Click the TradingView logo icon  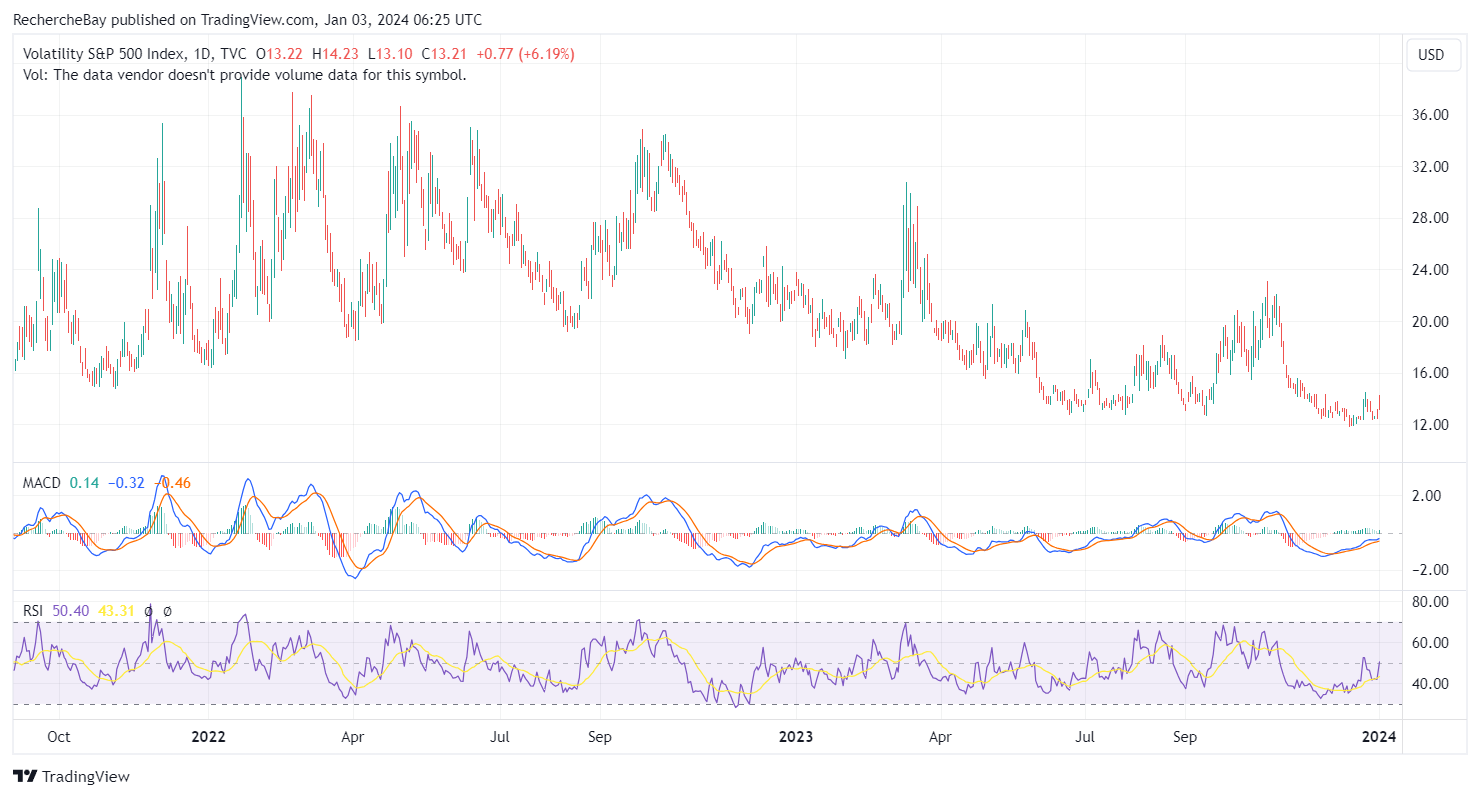(25, 776)
